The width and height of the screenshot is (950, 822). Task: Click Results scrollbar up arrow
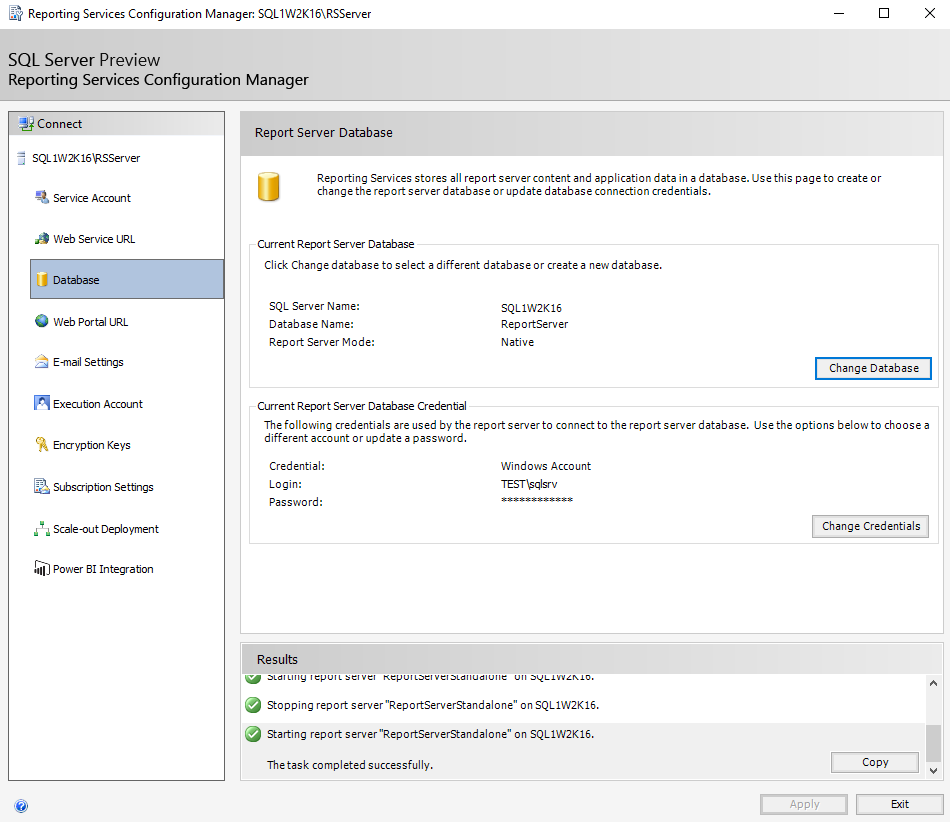(x=933, y=683)
